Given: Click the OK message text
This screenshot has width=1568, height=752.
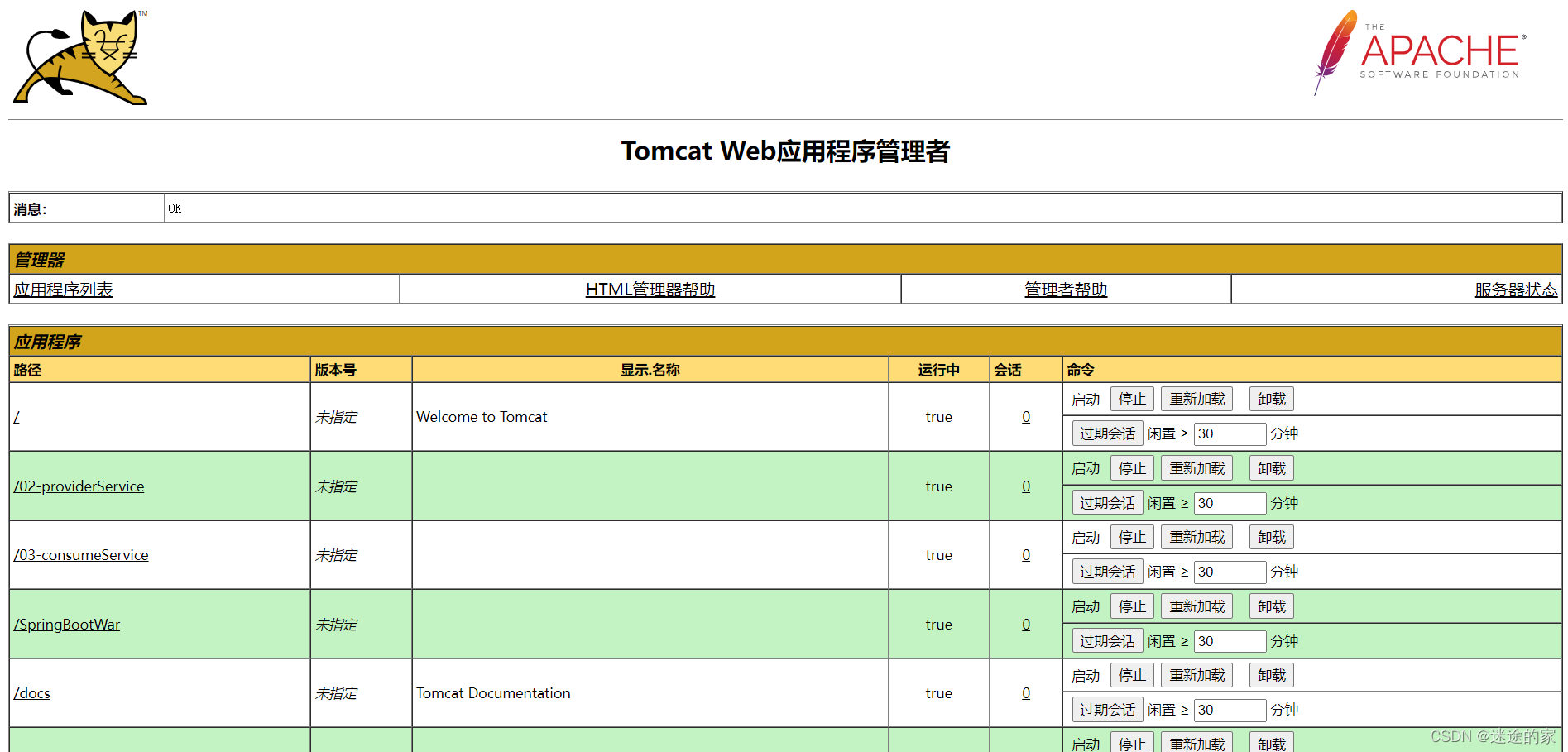Looking at the screenshot, I should point(175,208).
